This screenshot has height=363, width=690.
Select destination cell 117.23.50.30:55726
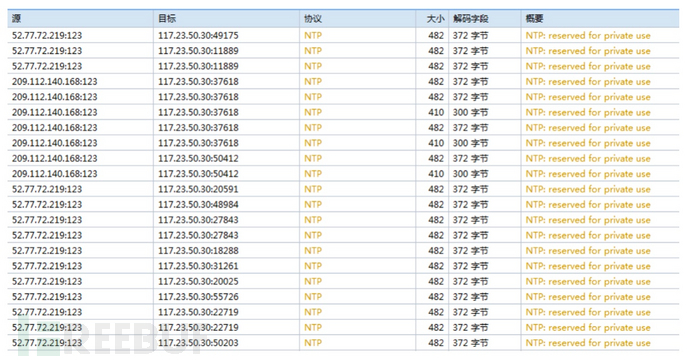pyautogui.click(x=198, y=297)
